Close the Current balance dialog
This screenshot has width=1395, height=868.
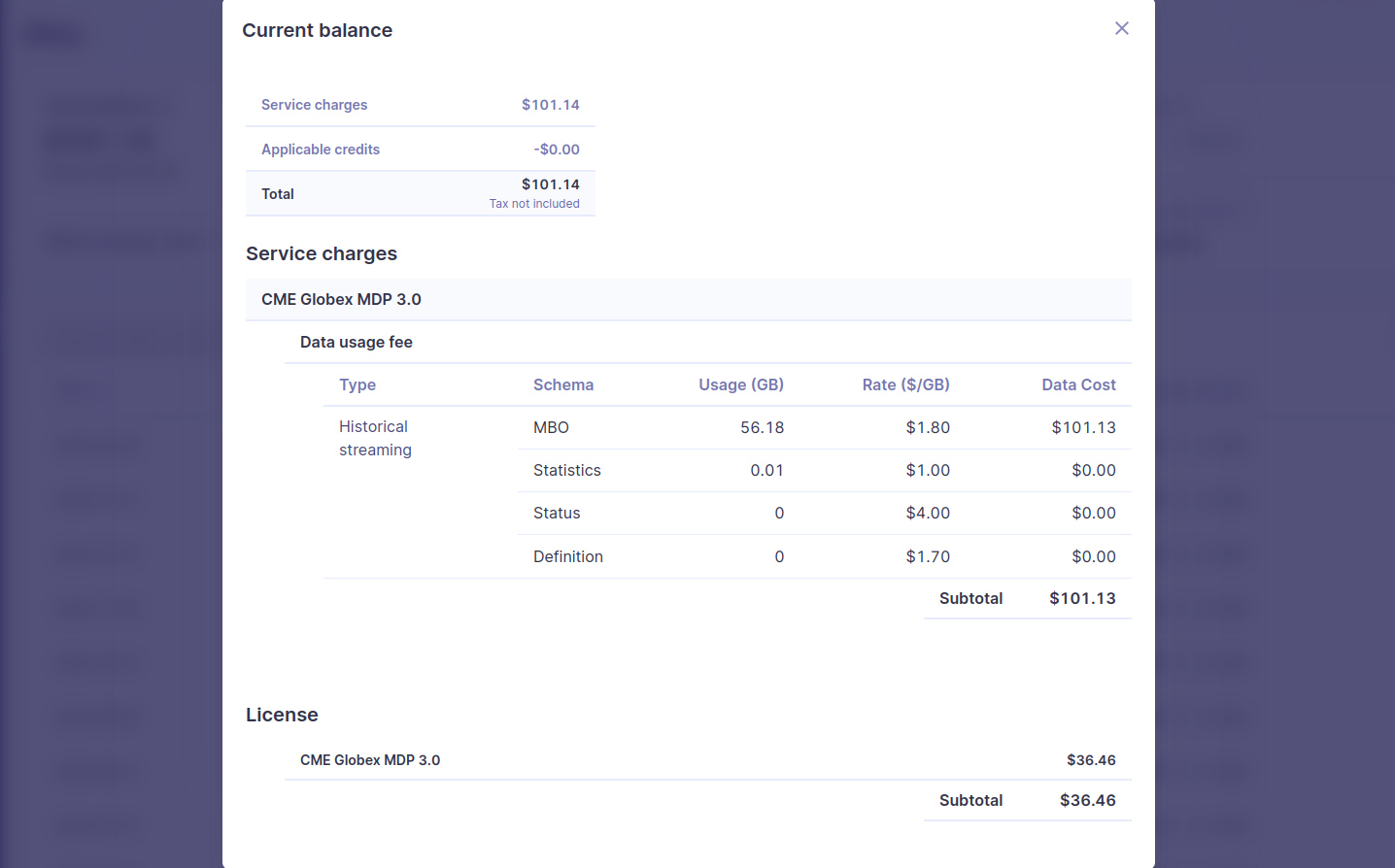(x=1121, y=29)
